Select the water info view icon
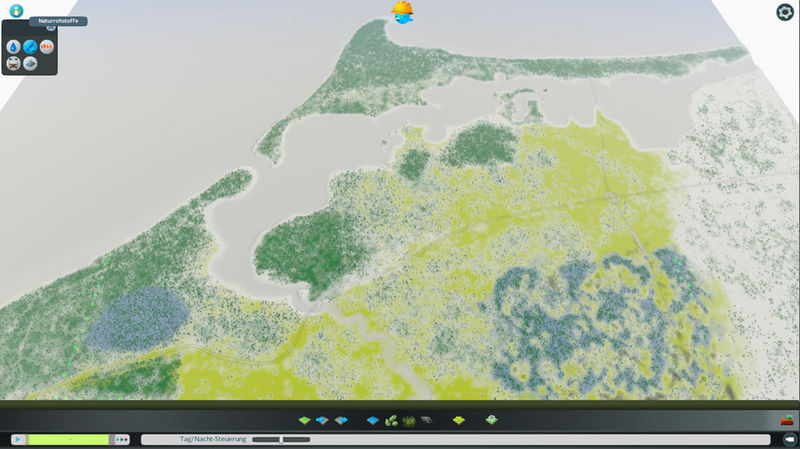 14,46
